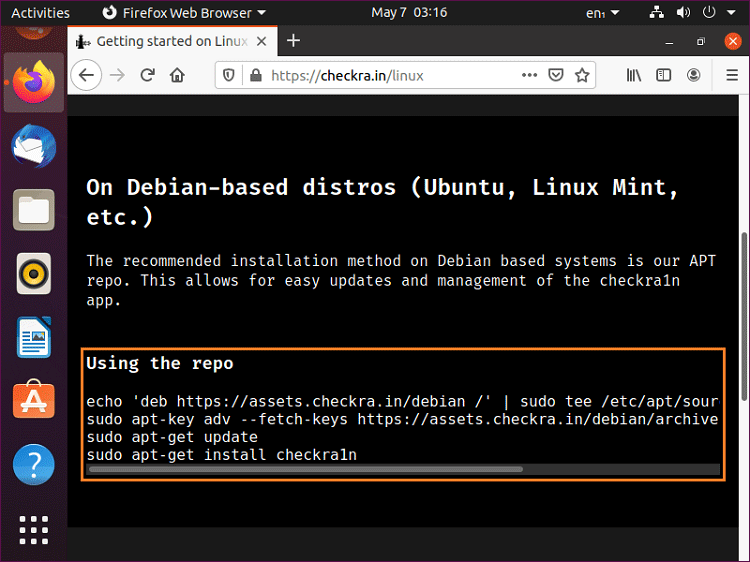Click the 'sudo apt-get install checkra1n' line

click(221, 454)
